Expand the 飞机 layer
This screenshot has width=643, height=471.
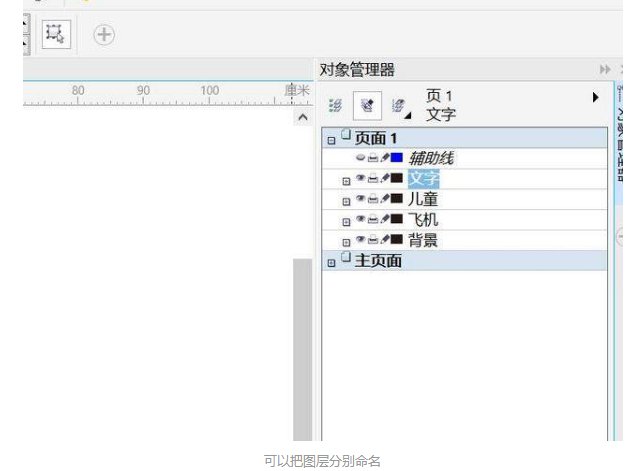(346, 222)
